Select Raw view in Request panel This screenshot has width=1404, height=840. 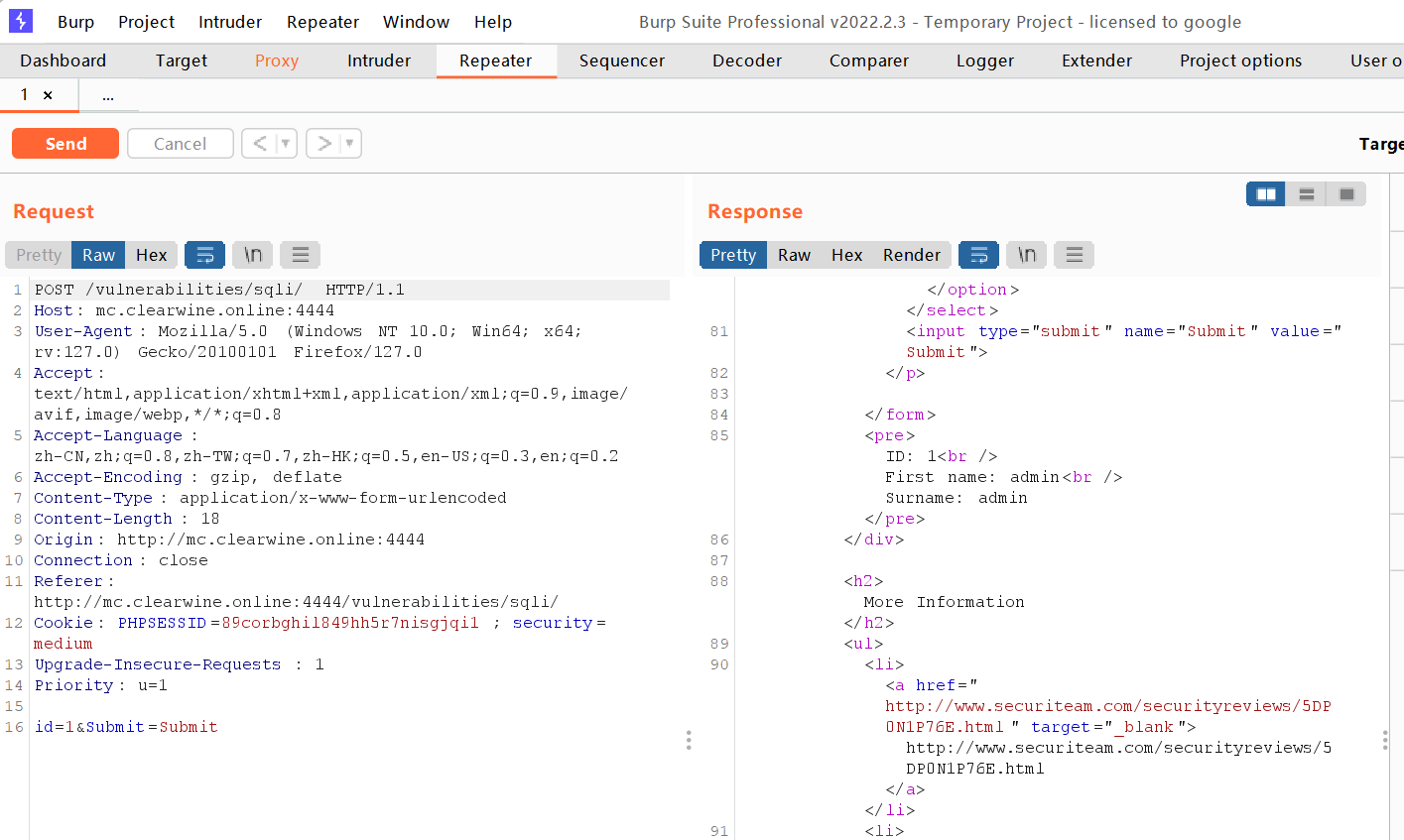[x=98, y=255]
